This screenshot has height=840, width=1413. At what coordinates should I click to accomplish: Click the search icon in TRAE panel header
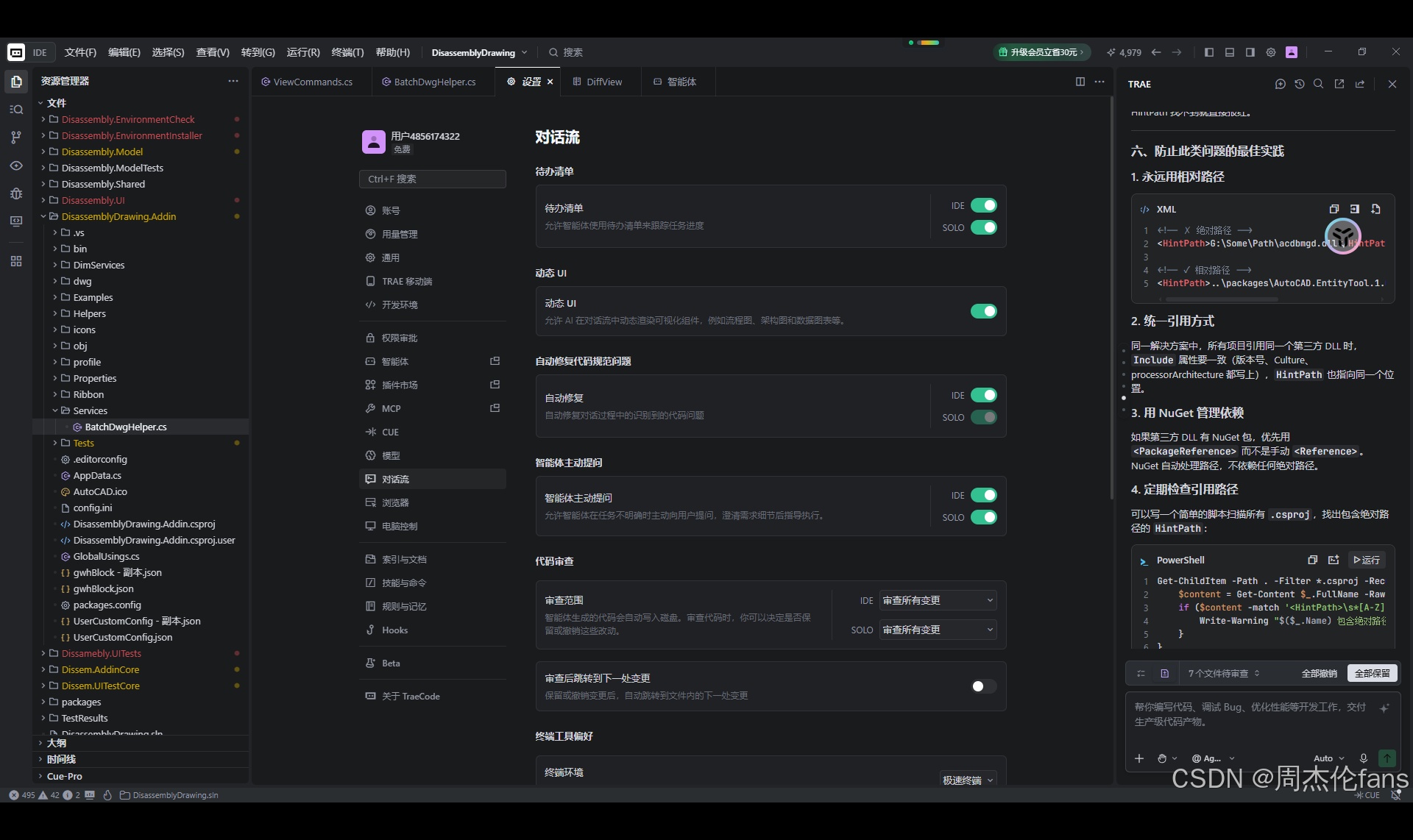pyautogui.click(x=1319, y=84)
